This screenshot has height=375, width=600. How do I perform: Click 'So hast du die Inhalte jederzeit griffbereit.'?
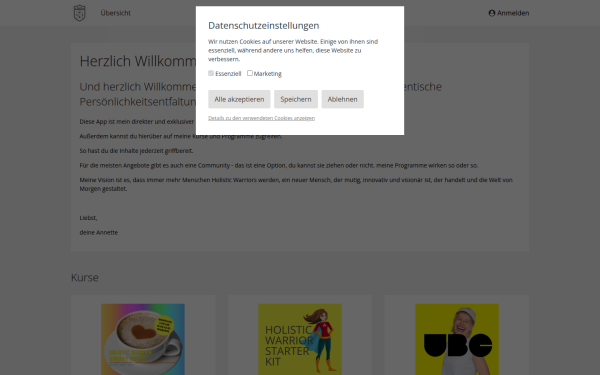[136, 151]
